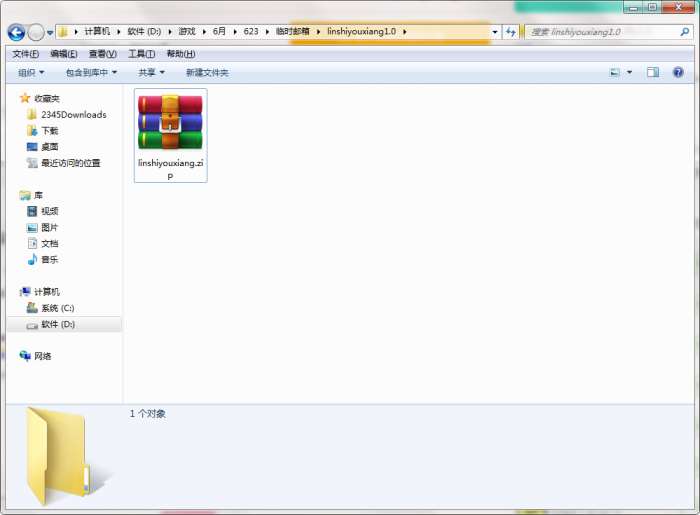Open the 组织 dropdown
Screen dimensions: 700x515
coord(31,72)
